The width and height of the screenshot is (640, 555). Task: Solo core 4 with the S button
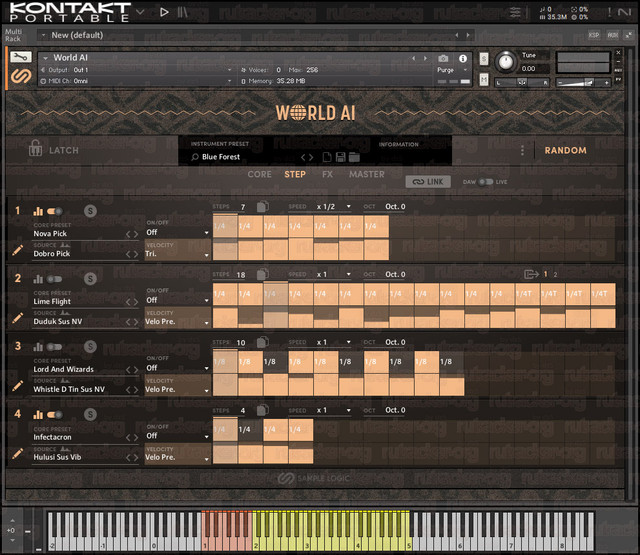pyautogui.click(x=90, y=415)
